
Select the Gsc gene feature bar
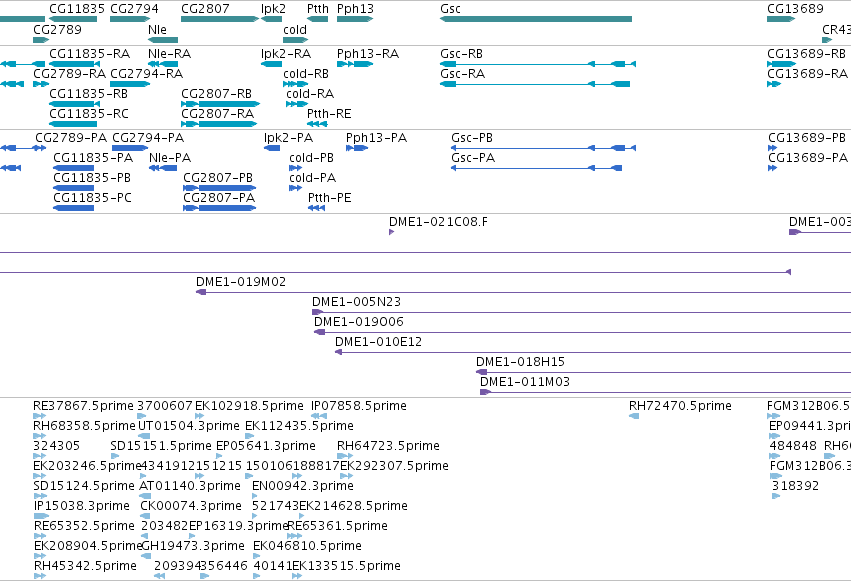(x=536, y=19)
